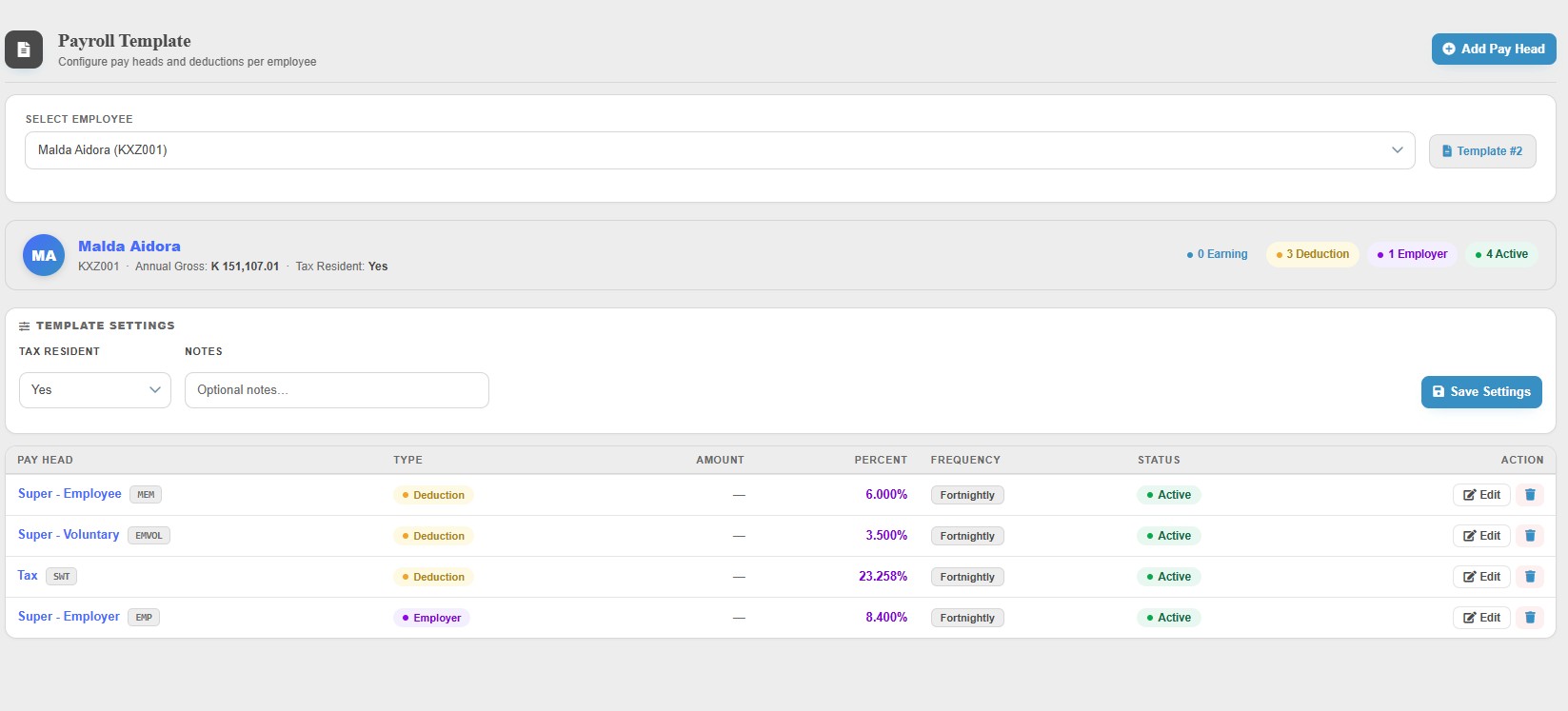
Task: Focus the Optional notes input field
Action: (337, 390)
